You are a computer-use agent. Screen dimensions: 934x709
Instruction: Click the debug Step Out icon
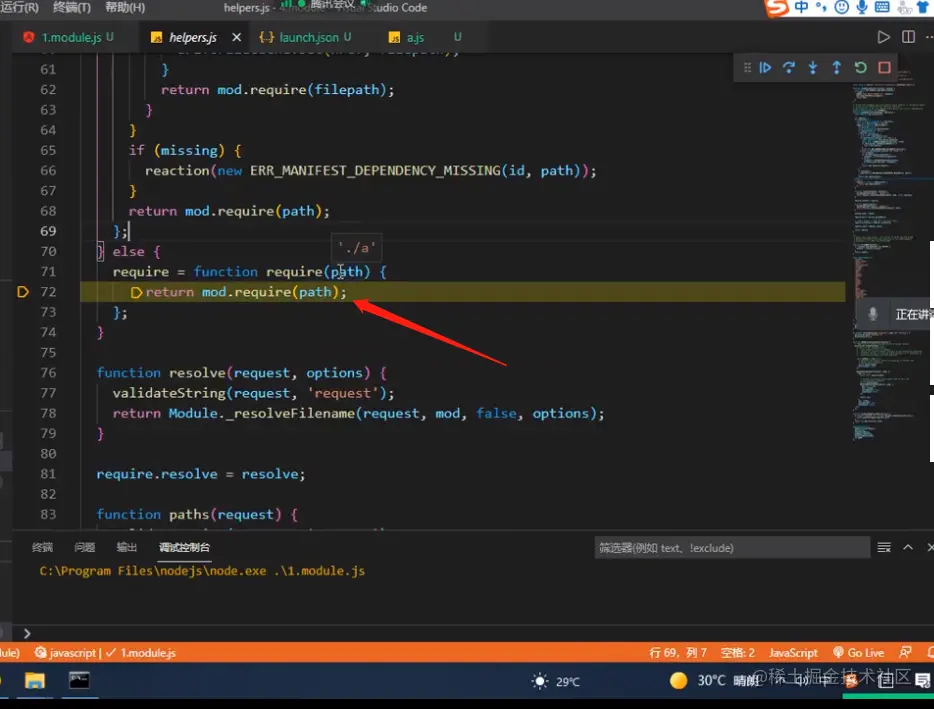coord(836,68)
